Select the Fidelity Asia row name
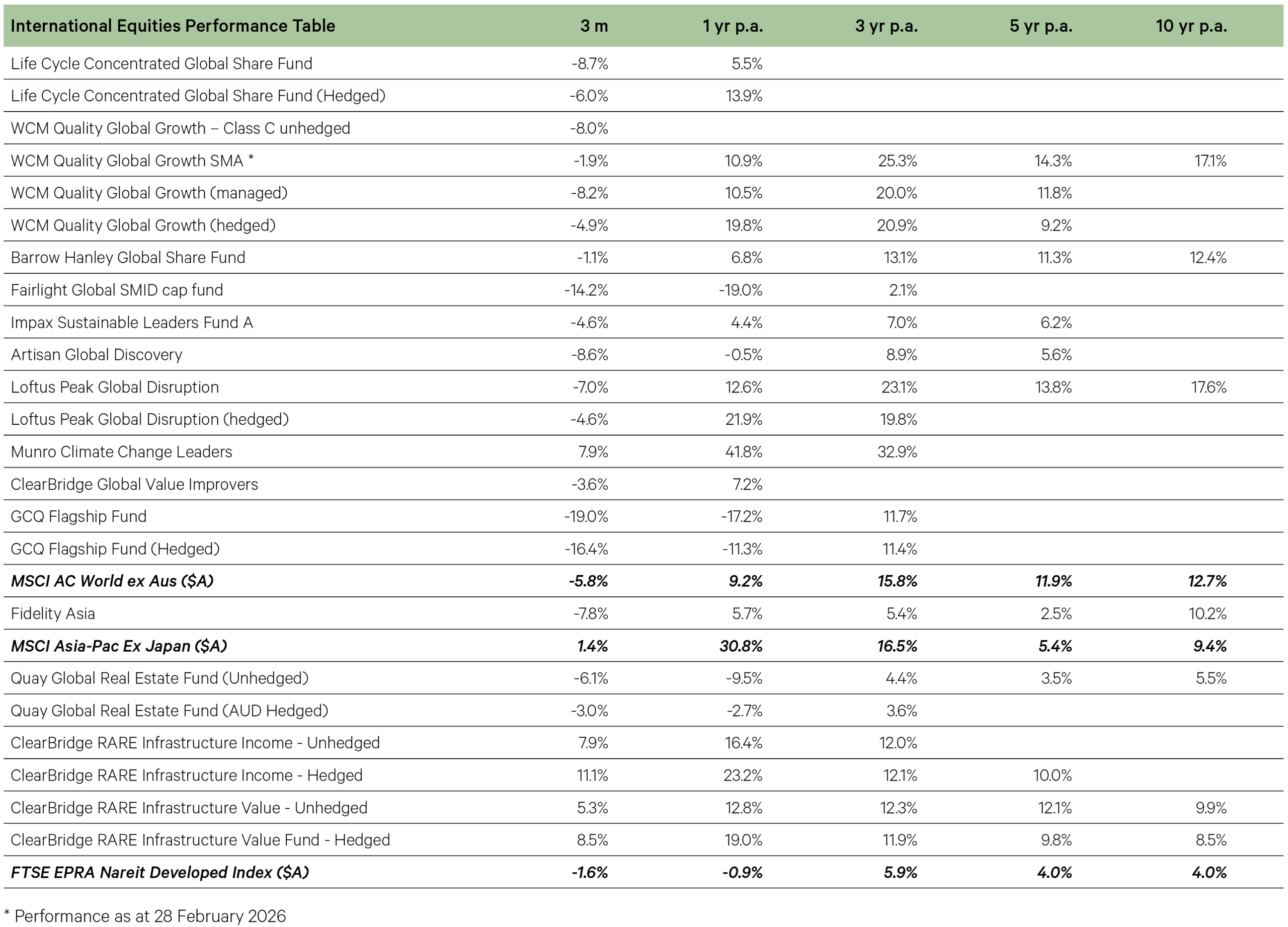Image resolution: width=1288 pixels, height=927 pixels. point(53,613)
